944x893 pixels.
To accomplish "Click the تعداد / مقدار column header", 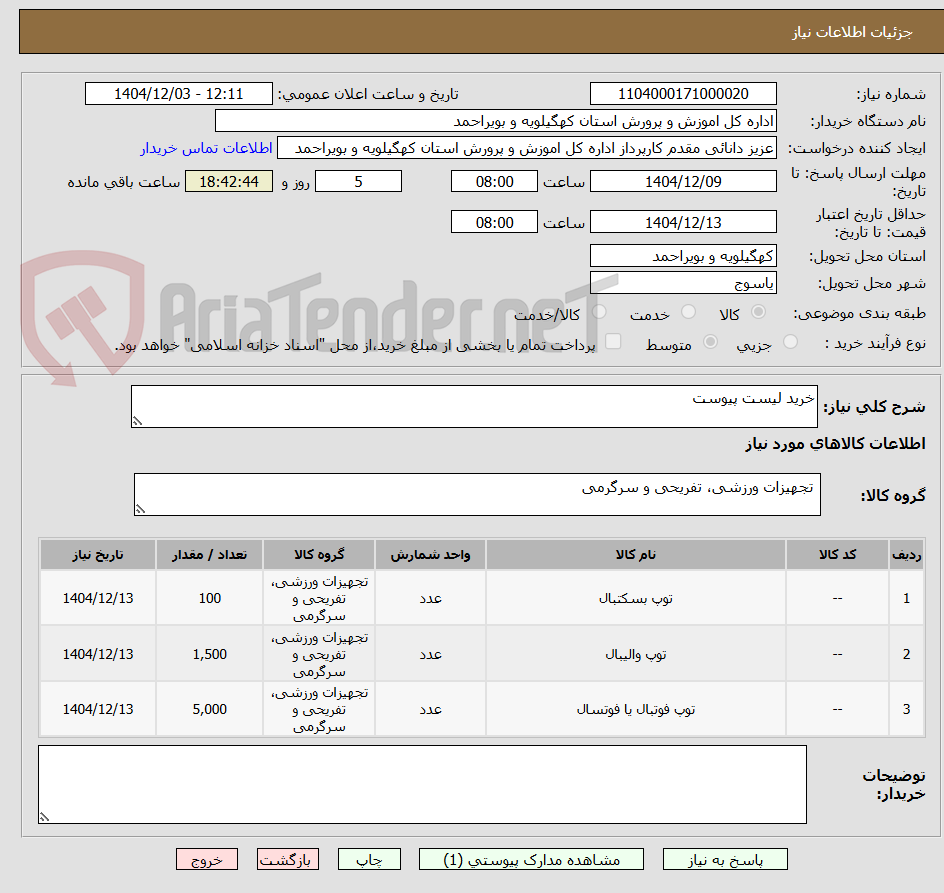I will click(210, 555).
